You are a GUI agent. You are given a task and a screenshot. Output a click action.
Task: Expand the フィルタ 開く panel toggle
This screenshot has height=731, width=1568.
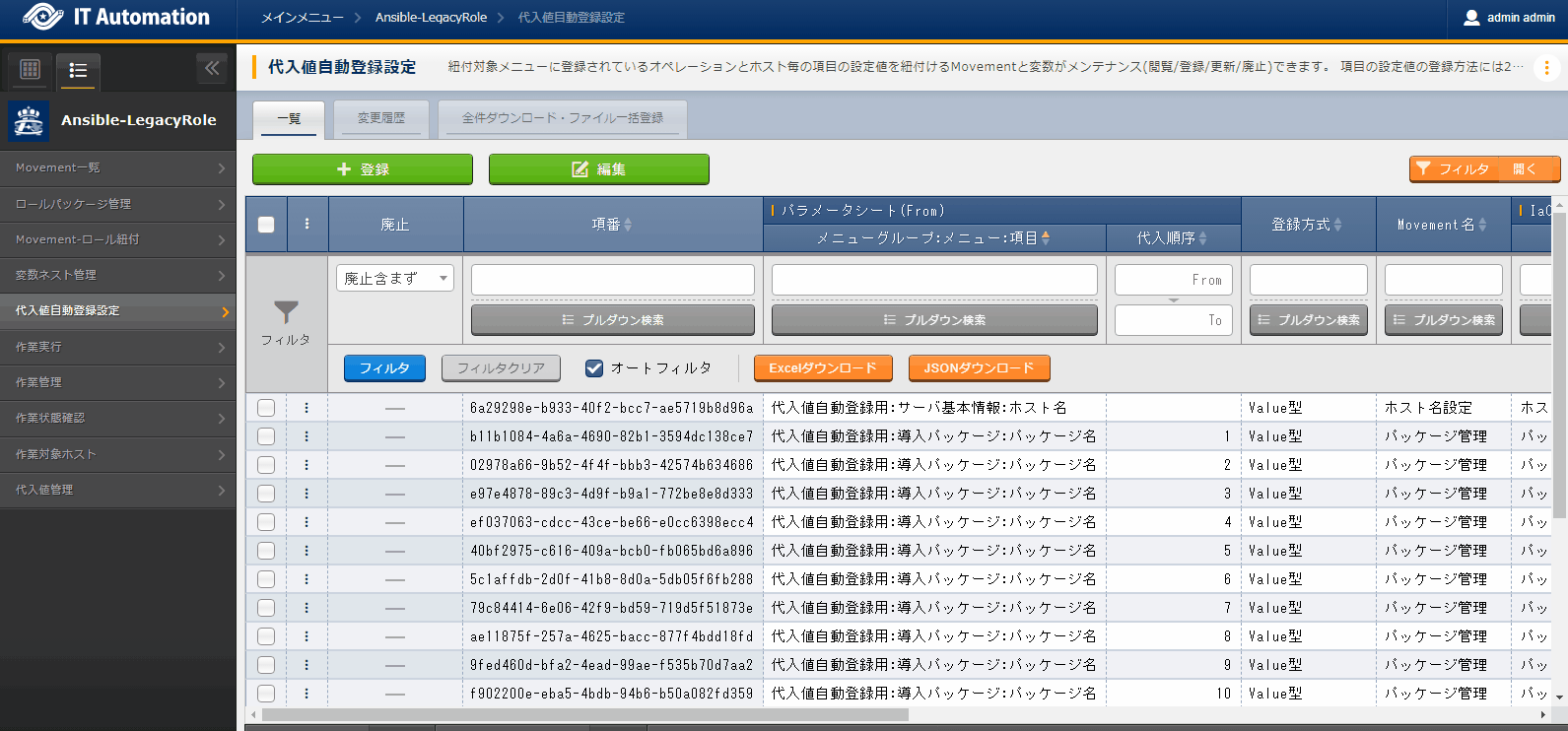tap(1484, 169)
